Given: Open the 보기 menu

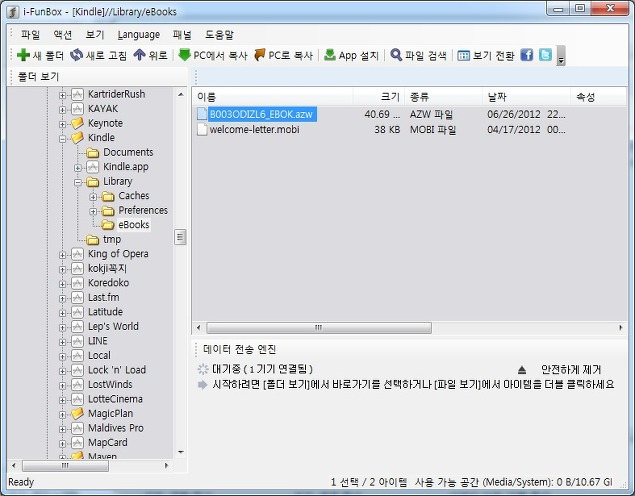Looking at the screenshot, I should click(x=95, y=35).
